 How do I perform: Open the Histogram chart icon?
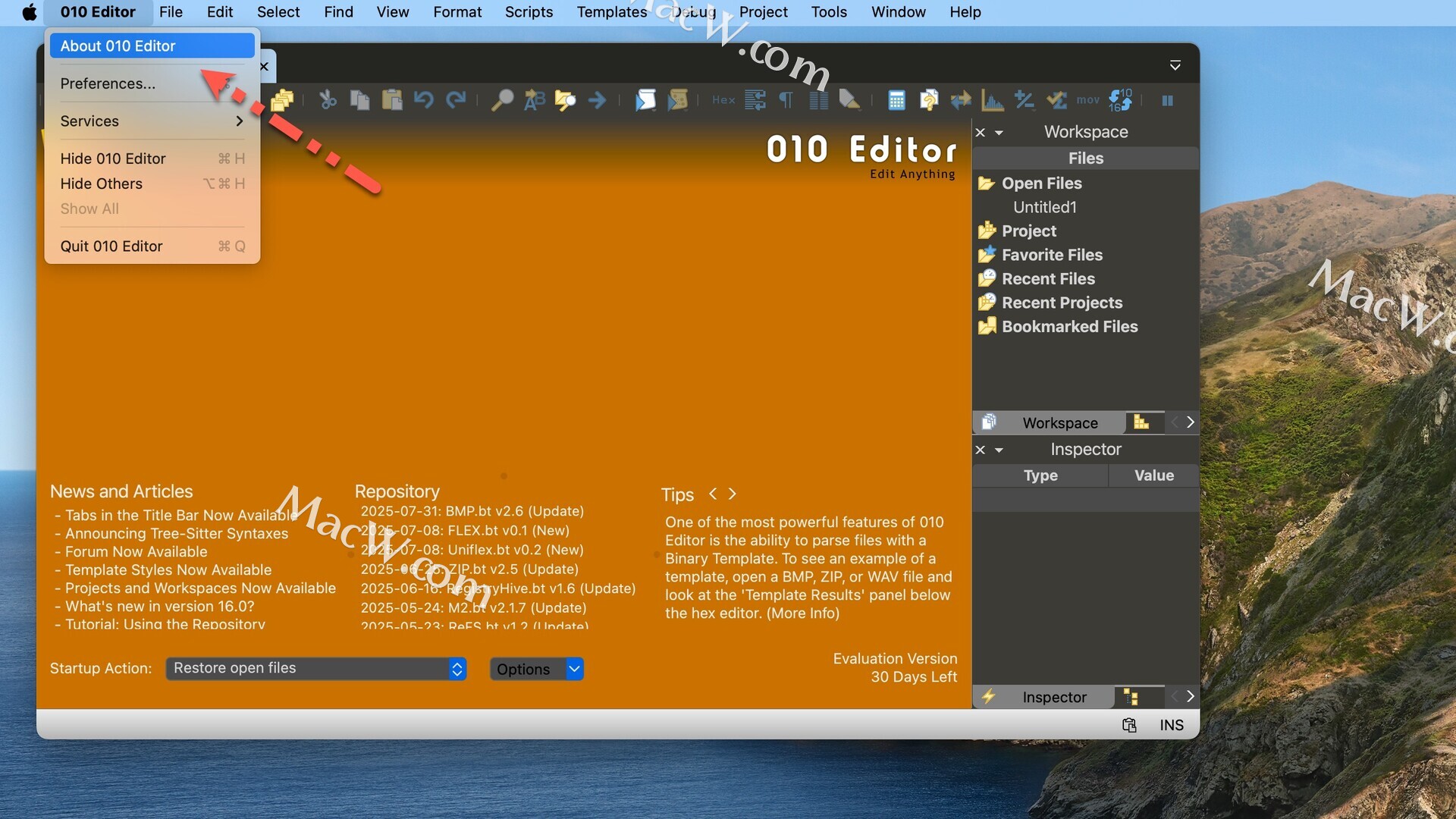coord(993,100)
